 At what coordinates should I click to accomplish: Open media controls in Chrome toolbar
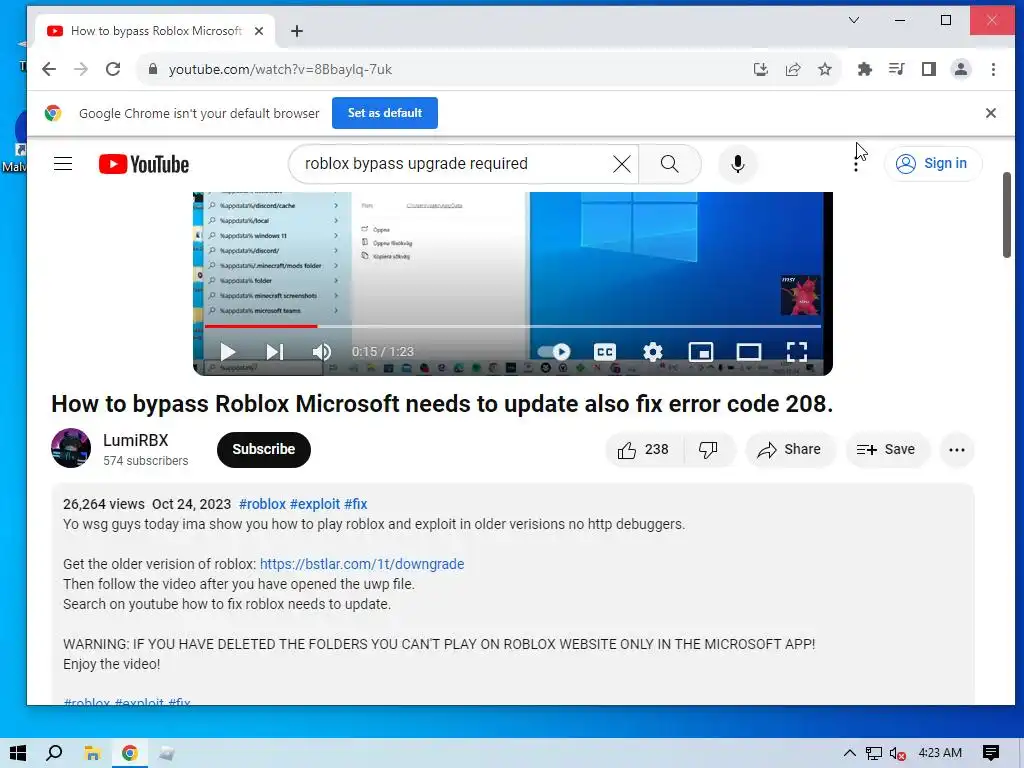(x=897, y=69)
